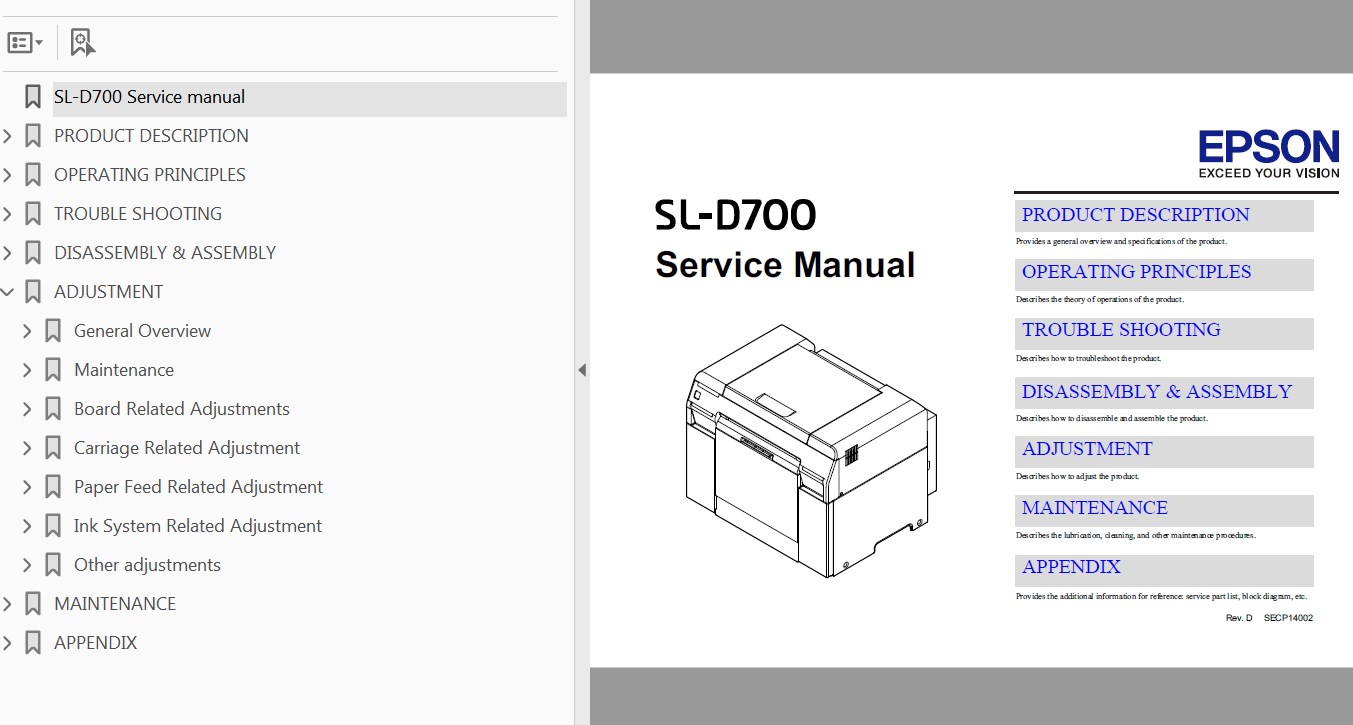
Task: Click bookmark icon beside General Overview
Action: 53,331
